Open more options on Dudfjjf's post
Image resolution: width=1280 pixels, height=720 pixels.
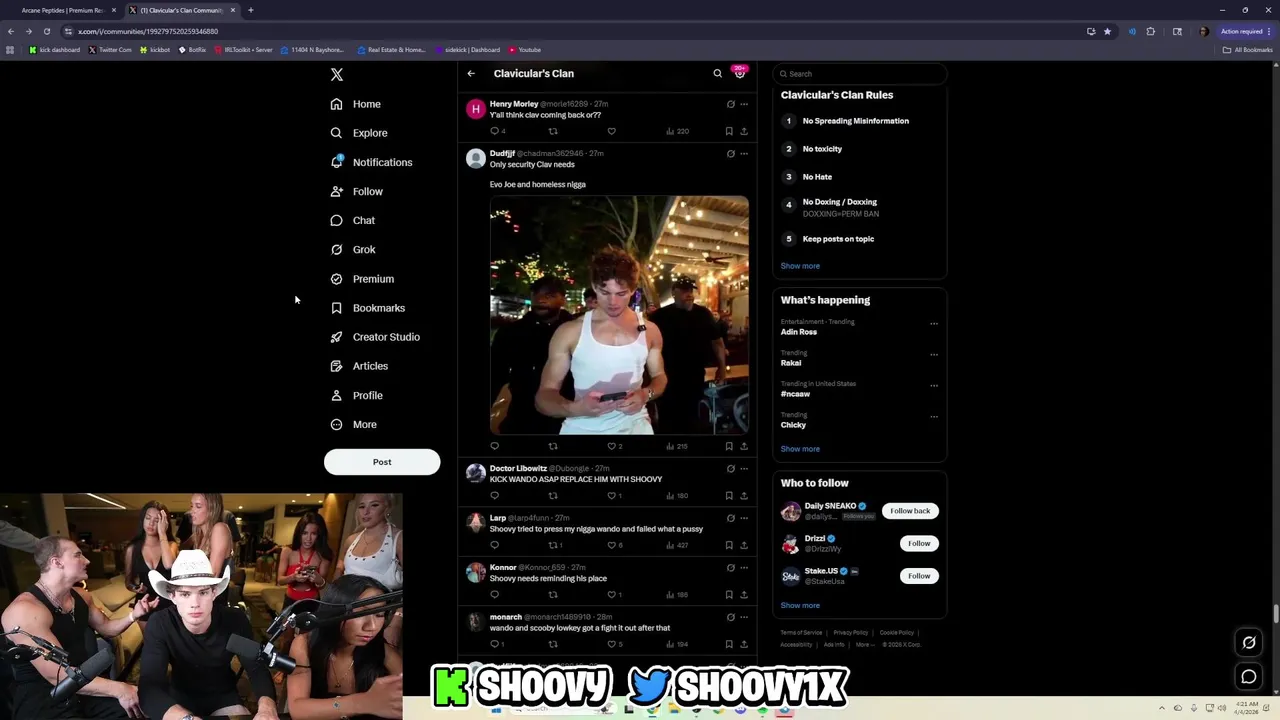click(744, 154)
